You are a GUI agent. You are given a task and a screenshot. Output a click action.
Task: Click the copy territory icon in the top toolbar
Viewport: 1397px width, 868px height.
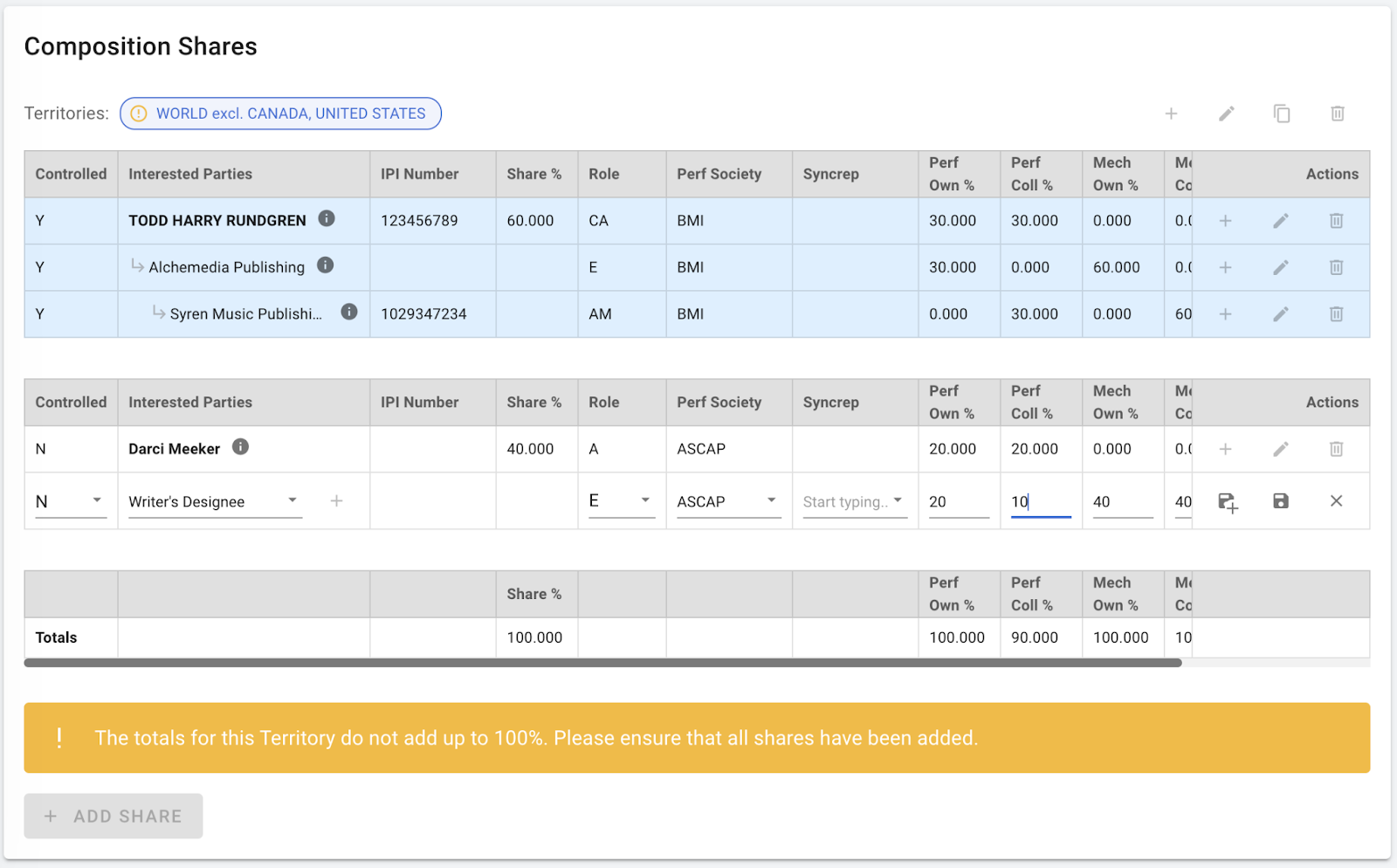pos(1281,114)
